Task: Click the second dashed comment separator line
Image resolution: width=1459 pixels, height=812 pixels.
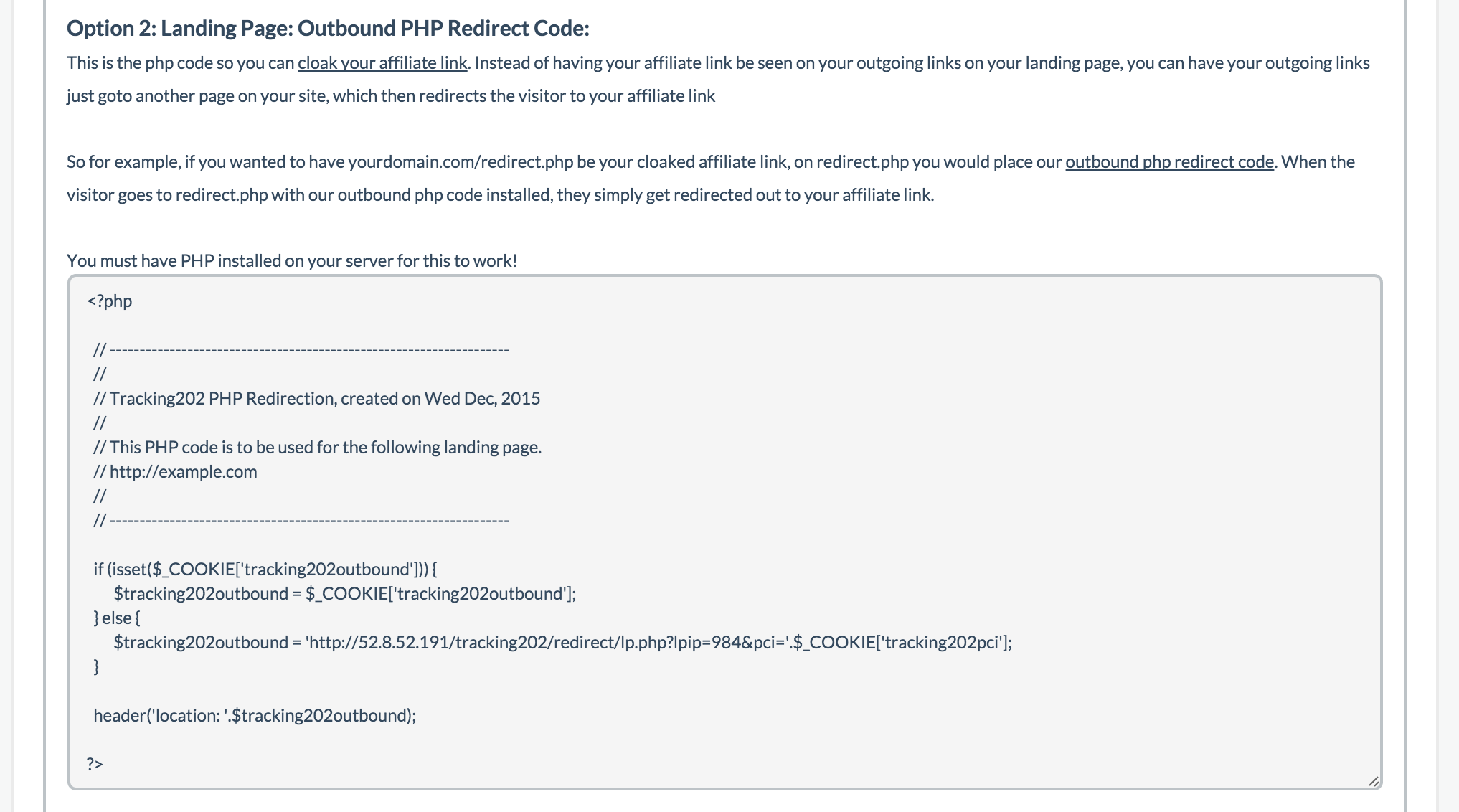Action: pyautogui.click(x=301, y=520)
